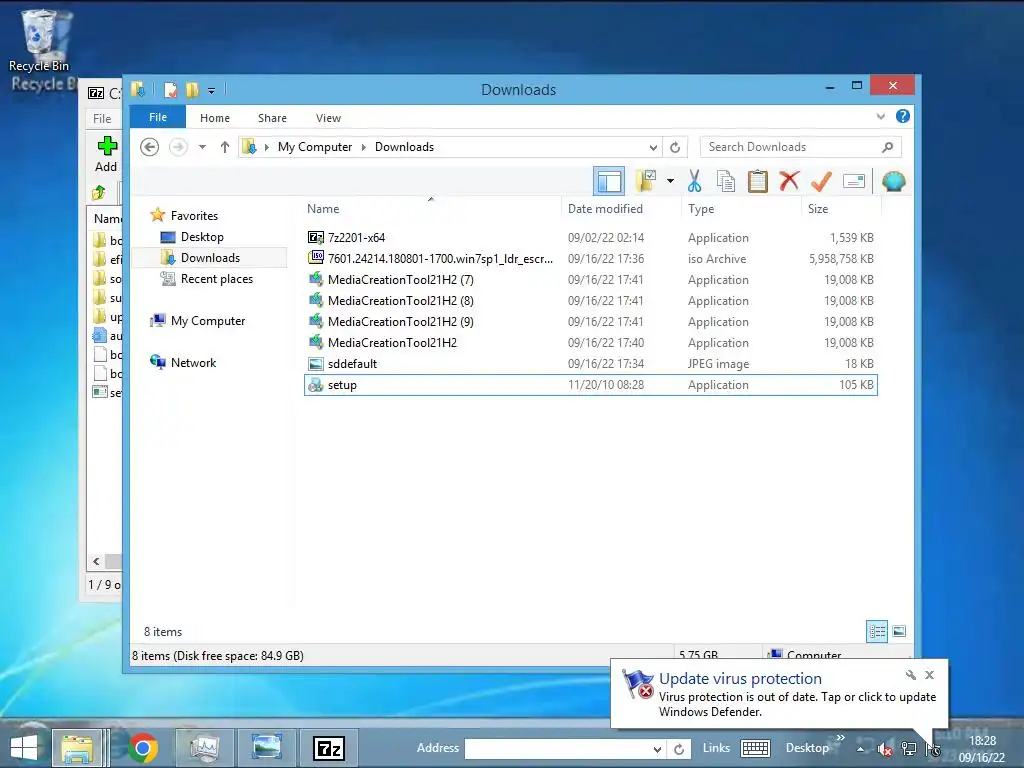Click the New folder icon in title bar
Screen dimensions: 1024x768
tap(192, 90)
